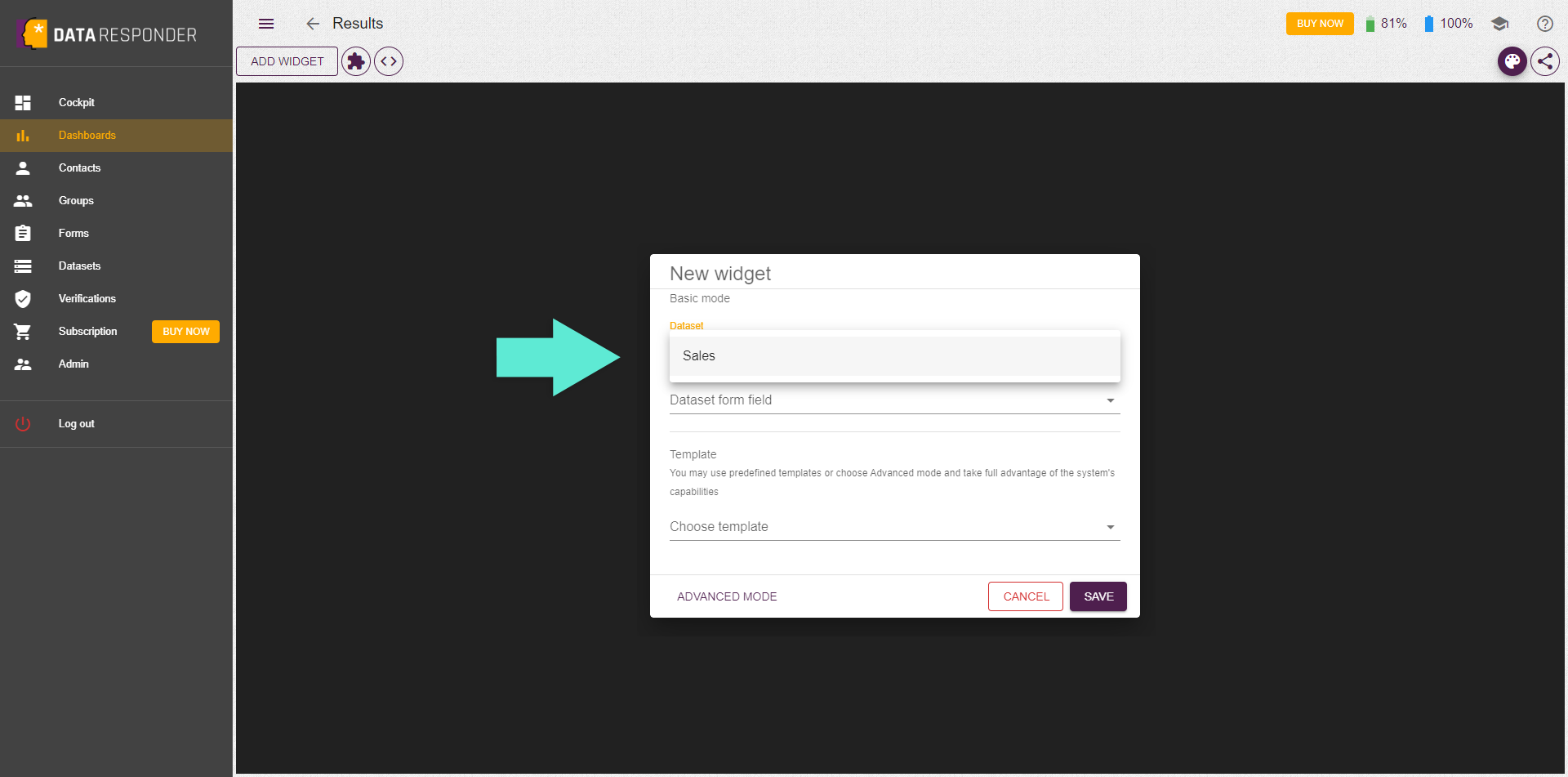Click the red Log out power icon
1568x777 pixels.
point(23,424)
